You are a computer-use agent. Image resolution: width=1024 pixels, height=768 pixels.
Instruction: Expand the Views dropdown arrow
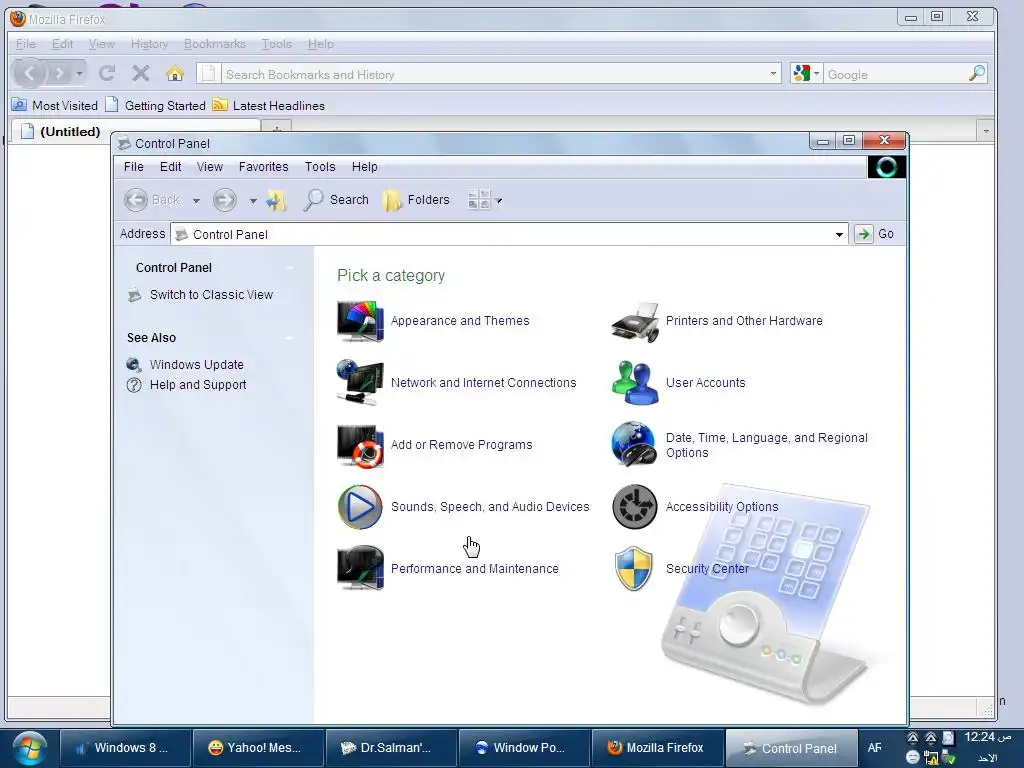(x=499, y=200)
